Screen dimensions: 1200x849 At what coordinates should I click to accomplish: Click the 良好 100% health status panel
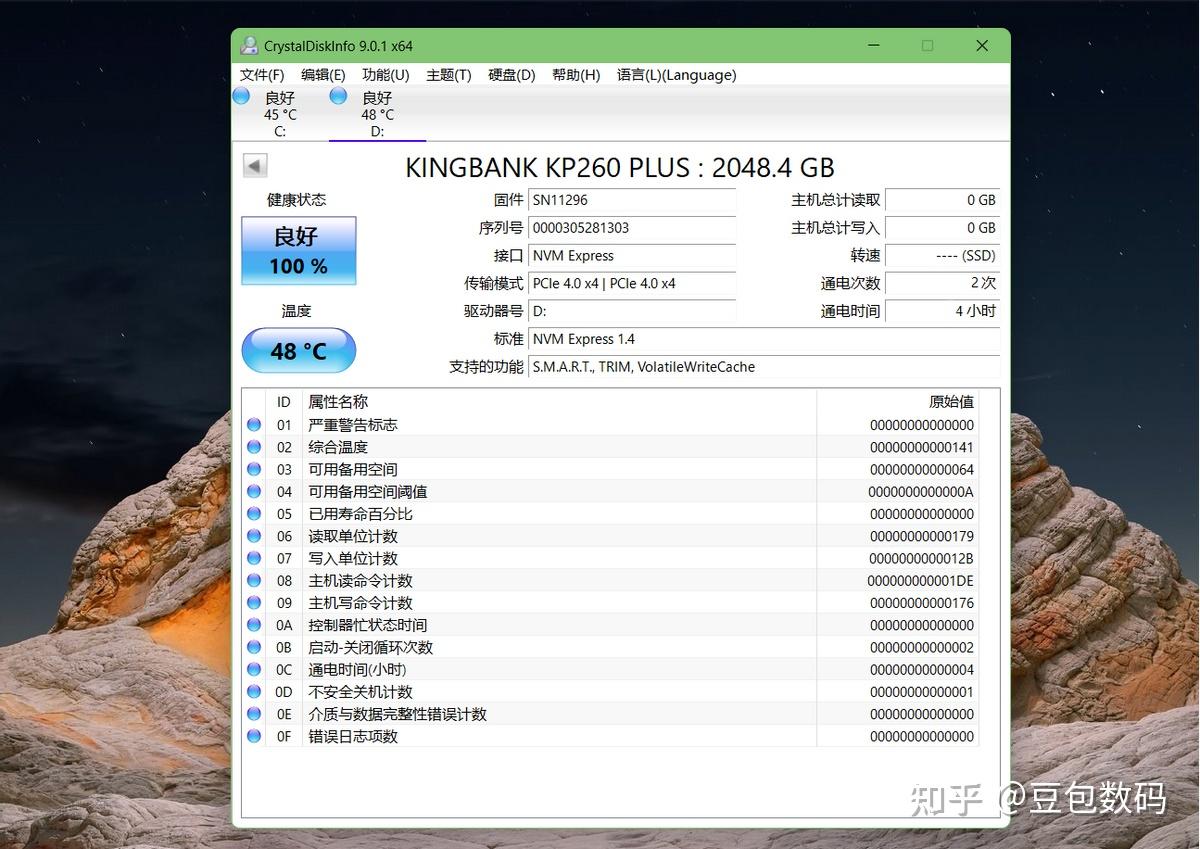[297, 252]
